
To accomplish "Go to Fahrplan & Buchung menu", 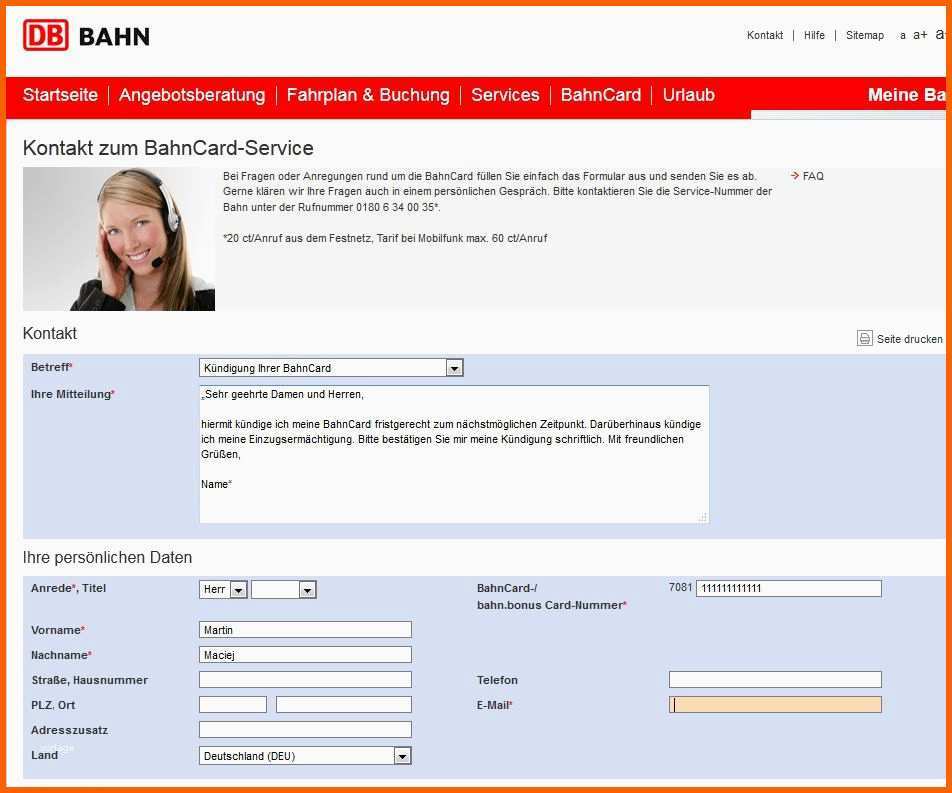I will (368, 95).
